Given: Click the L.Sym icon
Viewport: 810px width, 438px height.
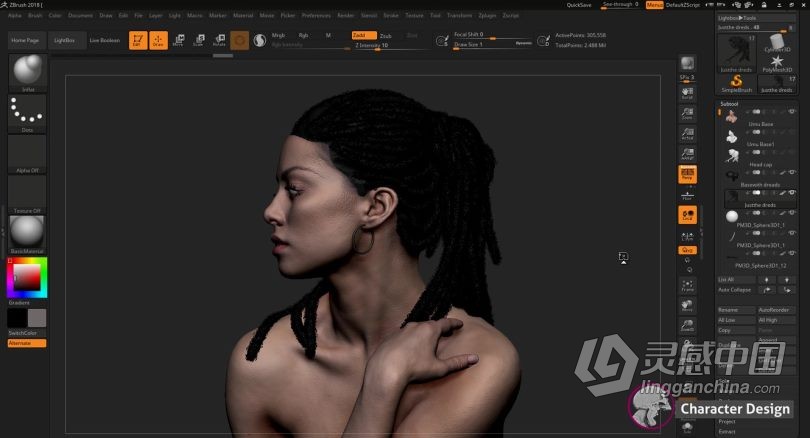Looking at the screenshot, I should click(687, 237).
